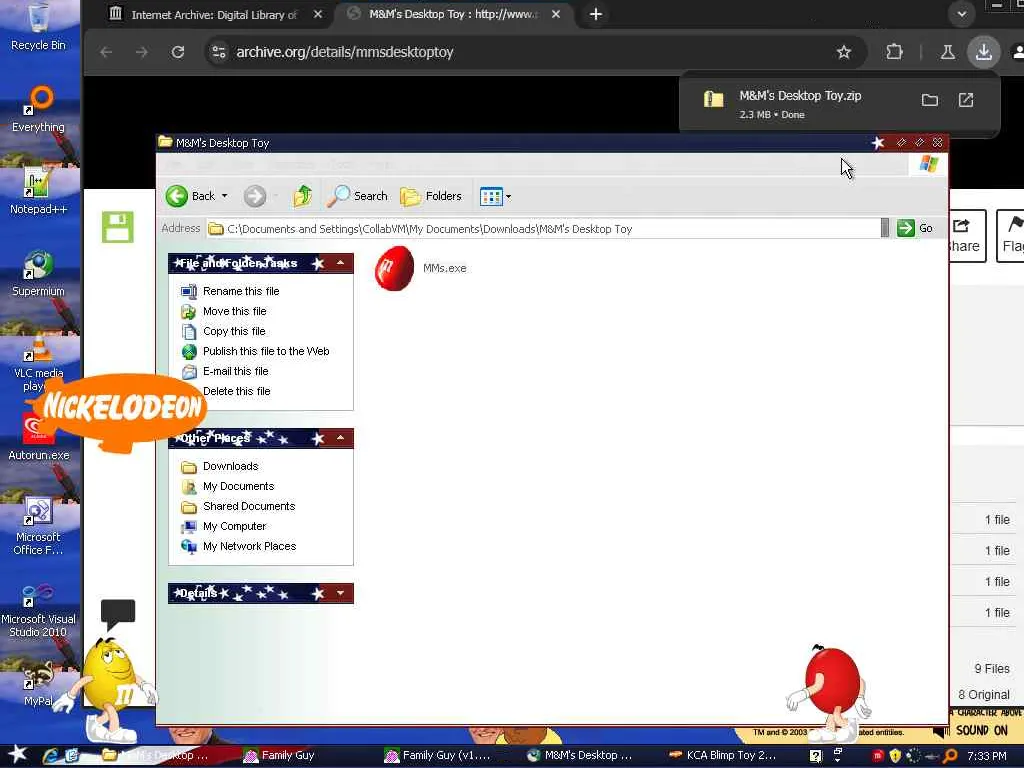Open Shared Documents under Other Places
Screen dimensions: 1024x768
tap(249, 506)
